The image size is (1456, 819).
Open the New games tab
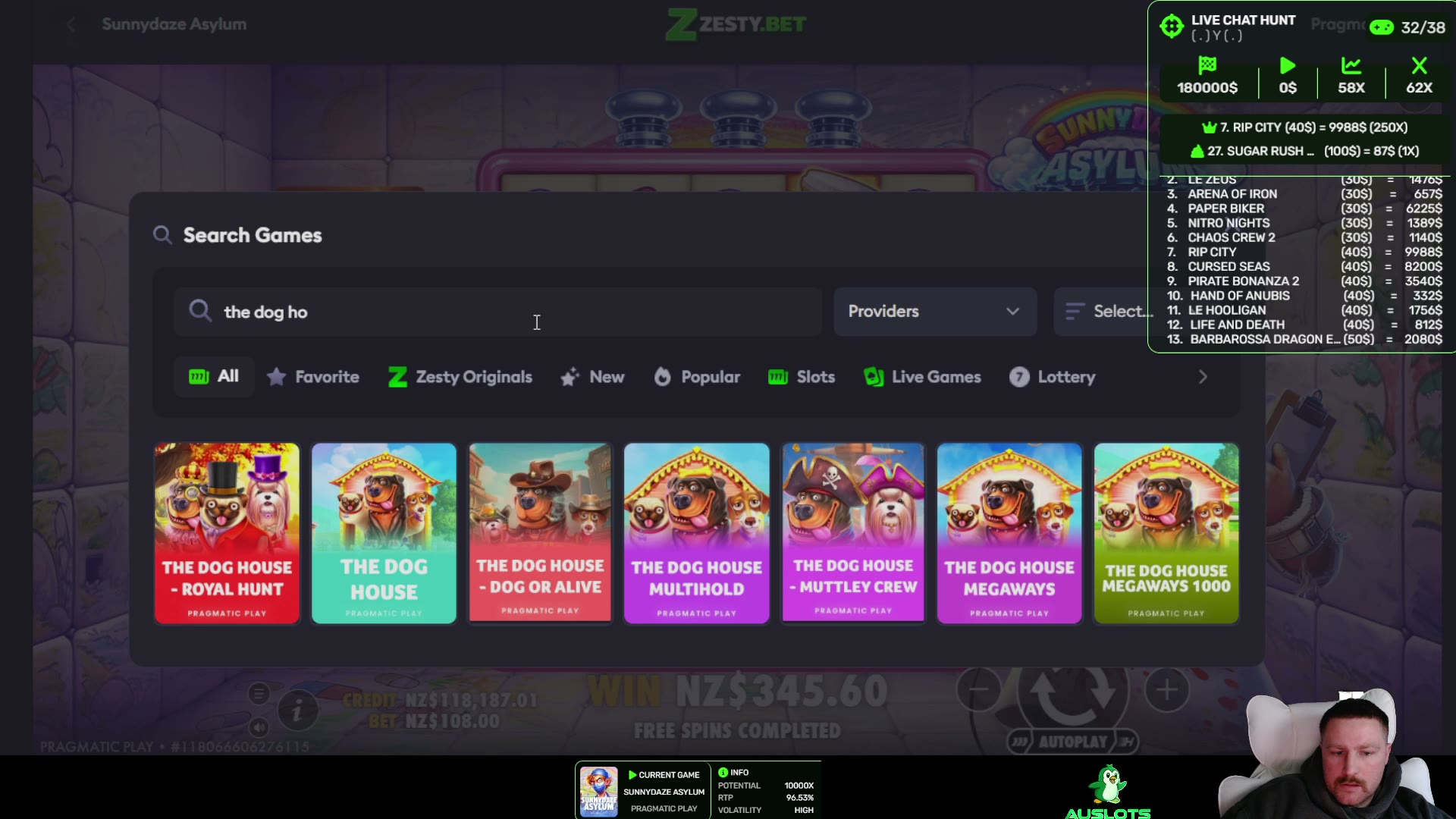tap(592, 377)
